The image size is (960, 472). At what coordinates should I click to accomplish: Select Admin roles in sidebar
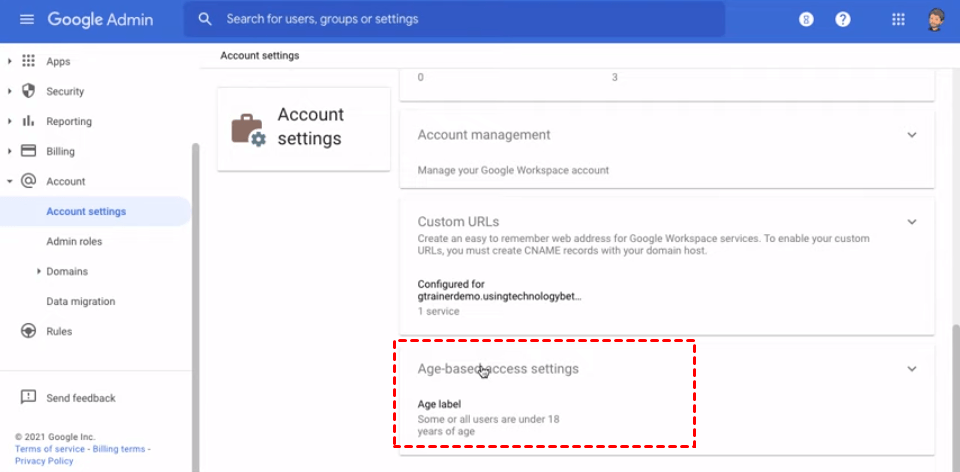(74, 241)
